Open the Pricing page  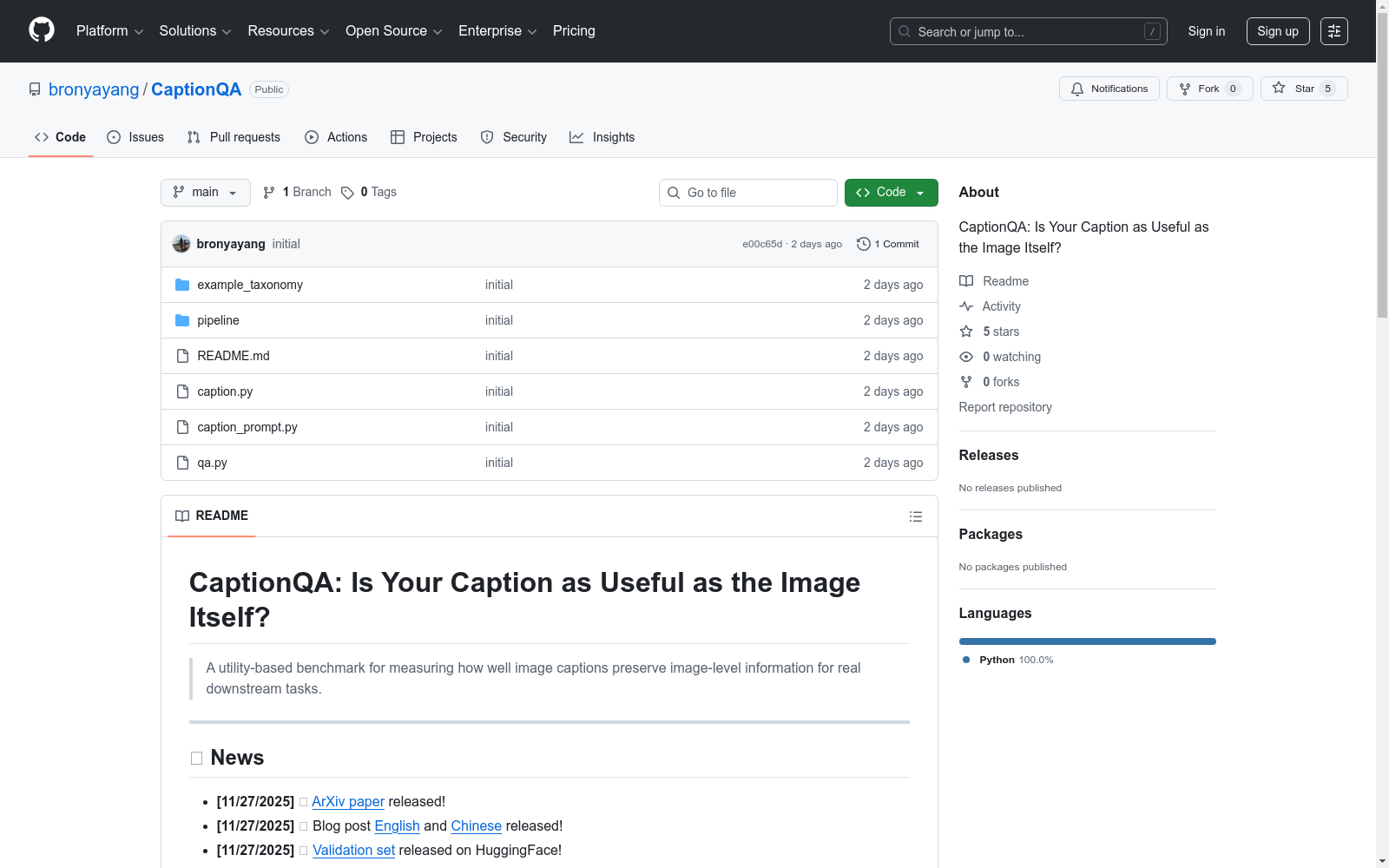coord(574,31)
